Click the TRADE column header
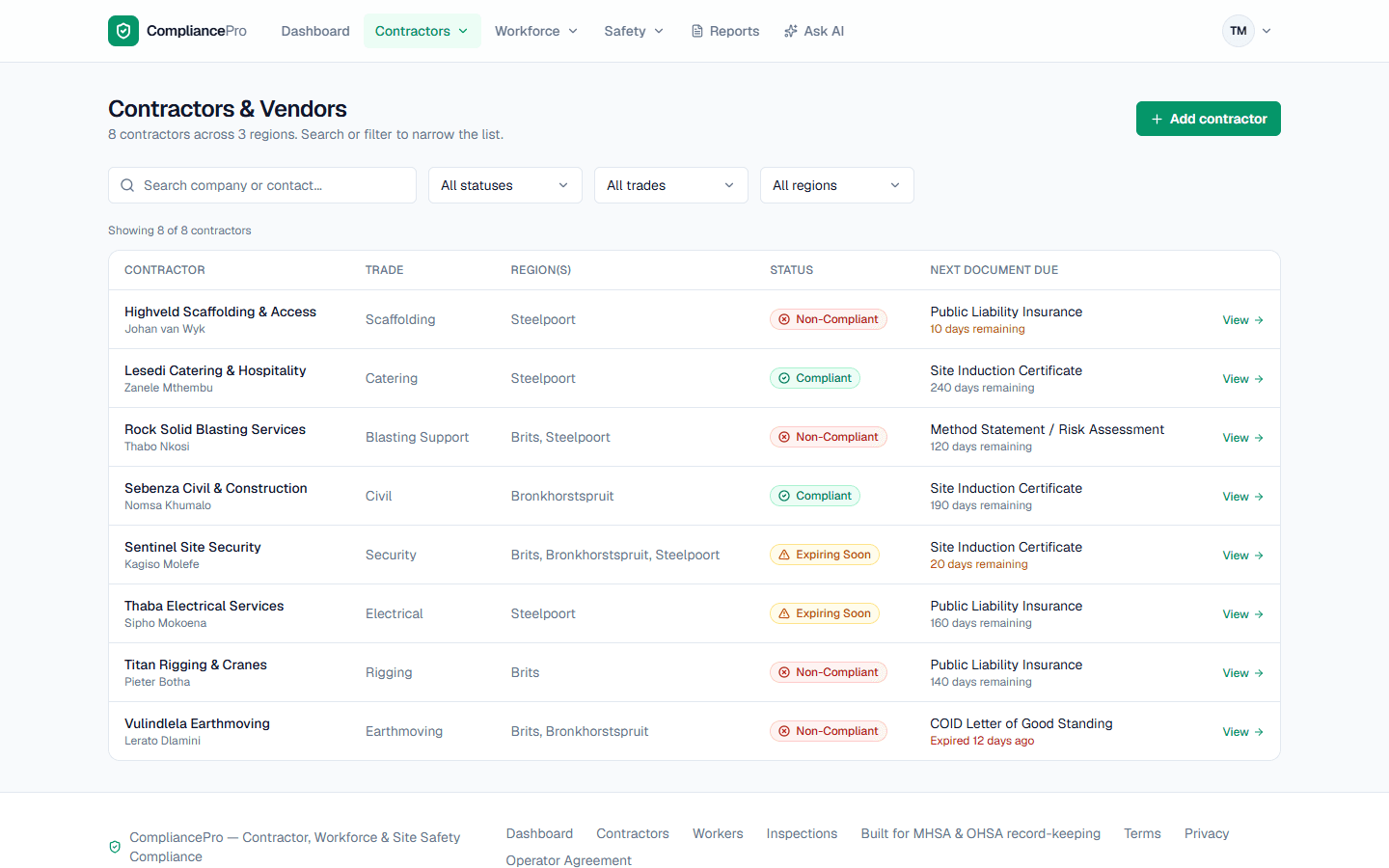The height and width of the screenshot is (868, 1389). click(385, 270)
